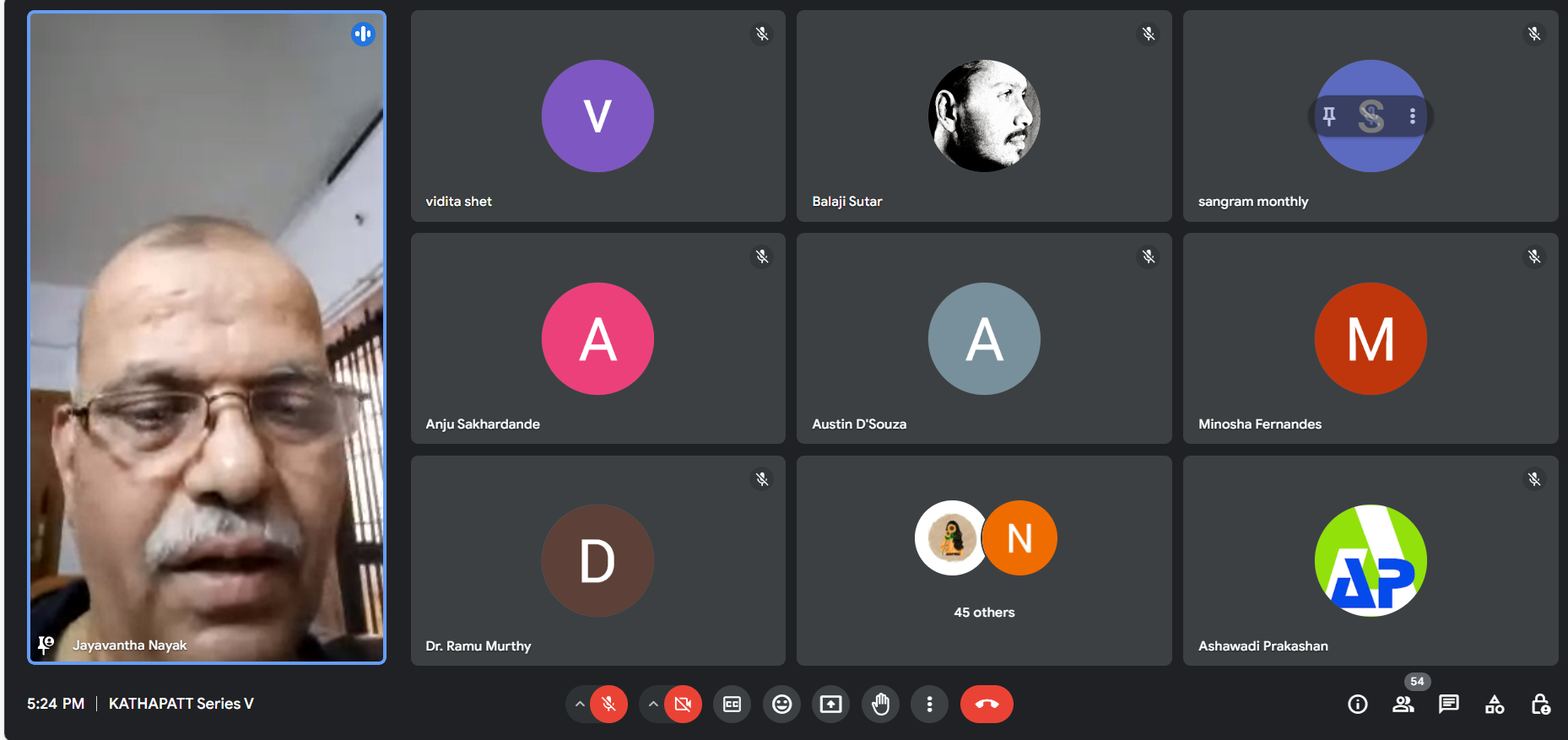Expand audio settings chevron beside microphone
The image size is (1568, 740).
point(579,704)
